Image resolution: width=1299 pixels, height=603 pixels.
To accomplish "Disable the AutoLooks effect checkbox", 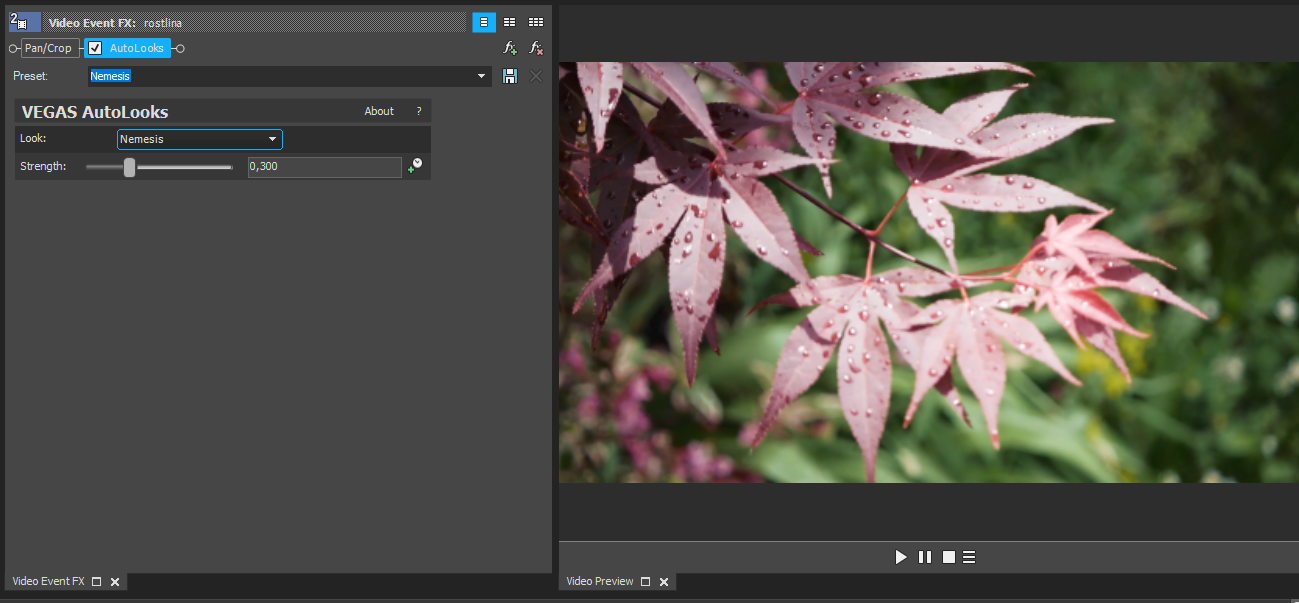I will (x=95, y=48).
